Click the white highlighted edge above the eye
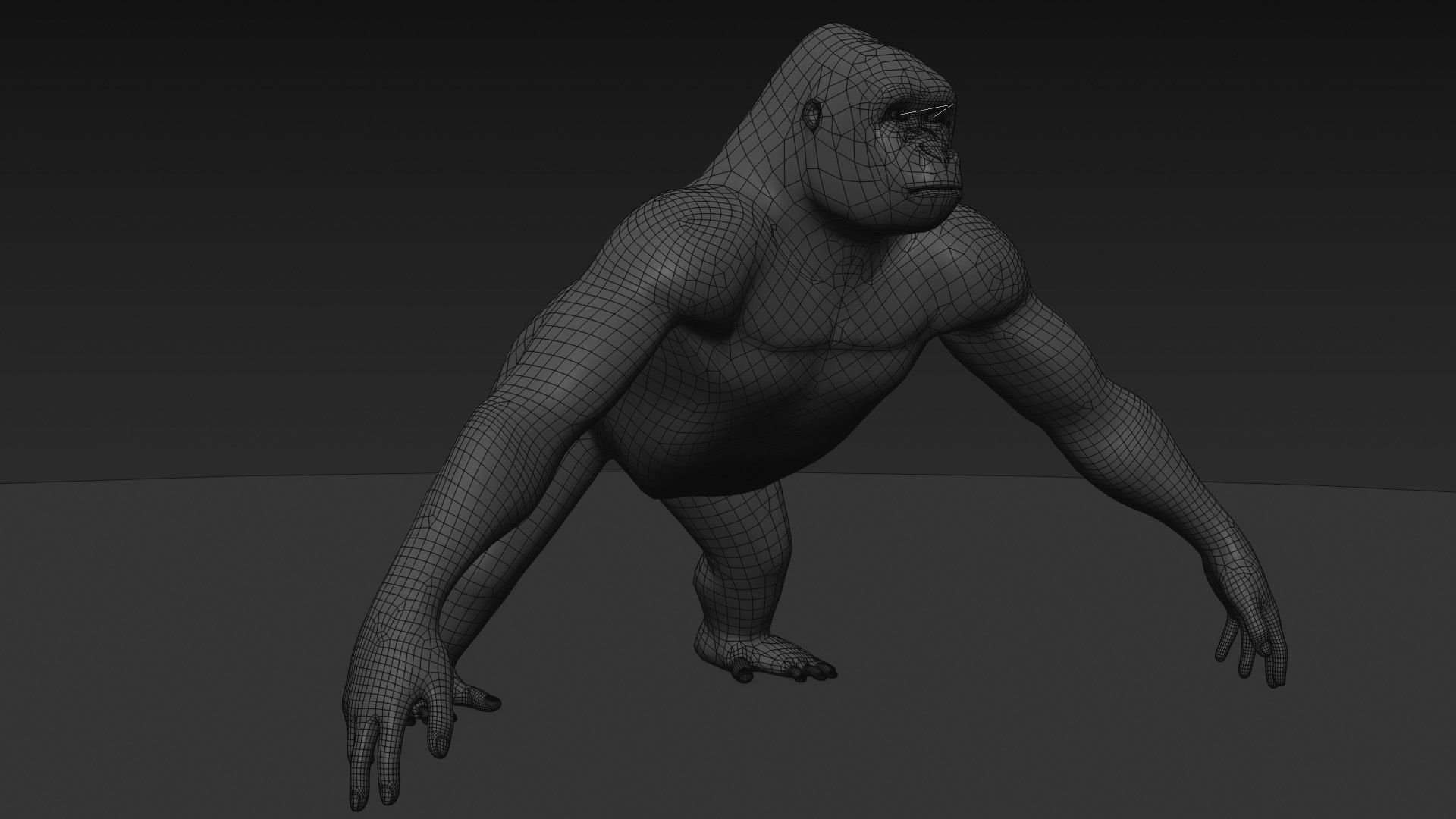The image size is (1456, 819). 926,111
